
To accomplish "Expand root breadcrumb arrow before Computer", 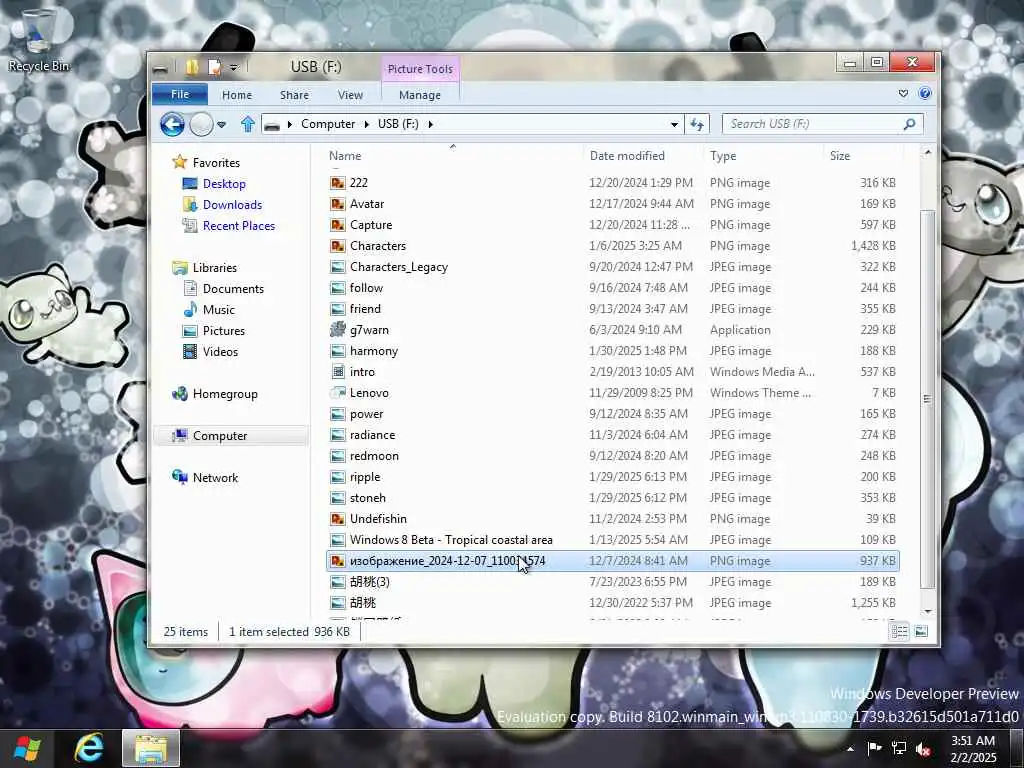I will 289,124.
